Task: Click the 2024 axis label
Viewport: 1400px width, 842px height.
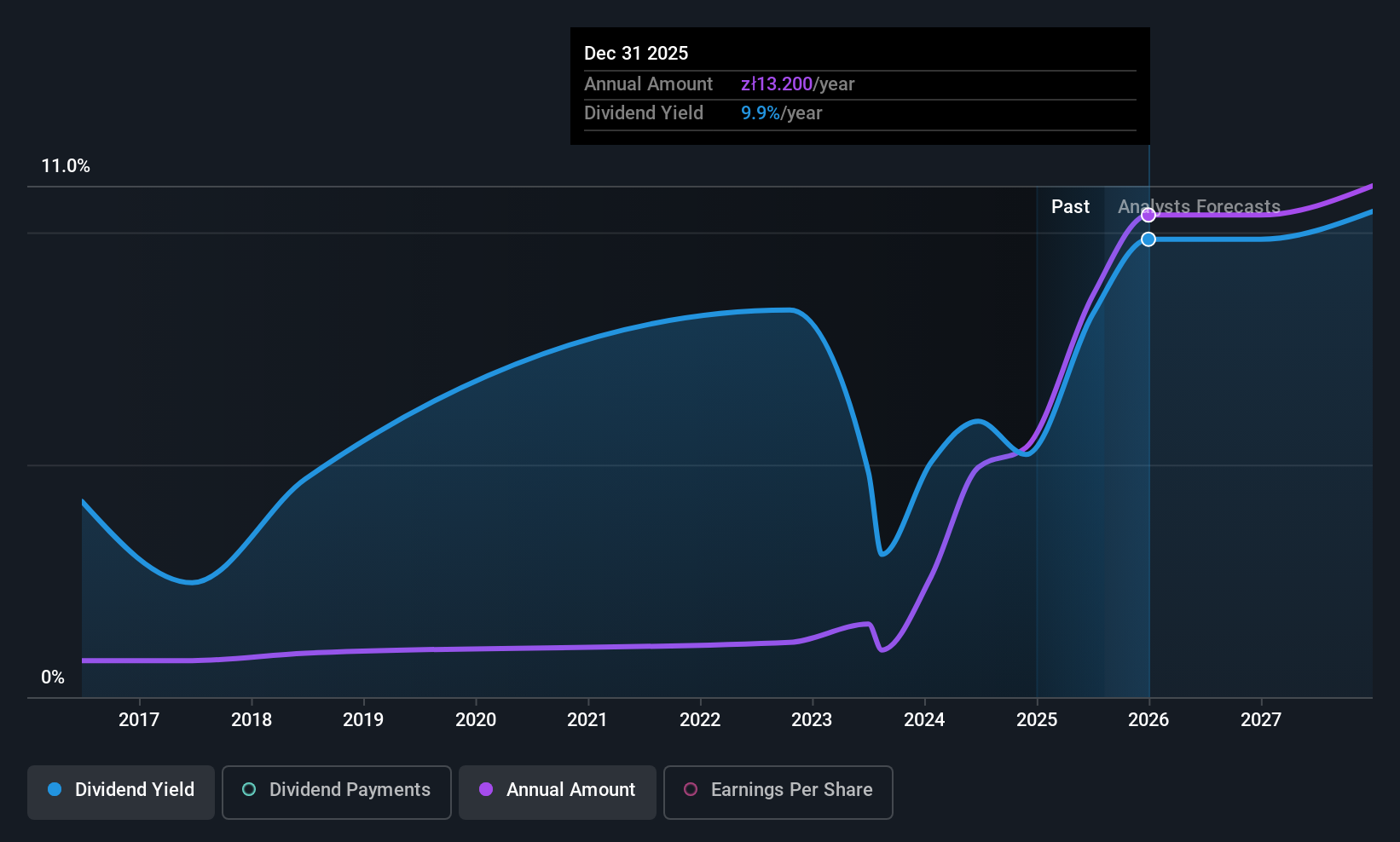Action: click(x=924, y=720)
